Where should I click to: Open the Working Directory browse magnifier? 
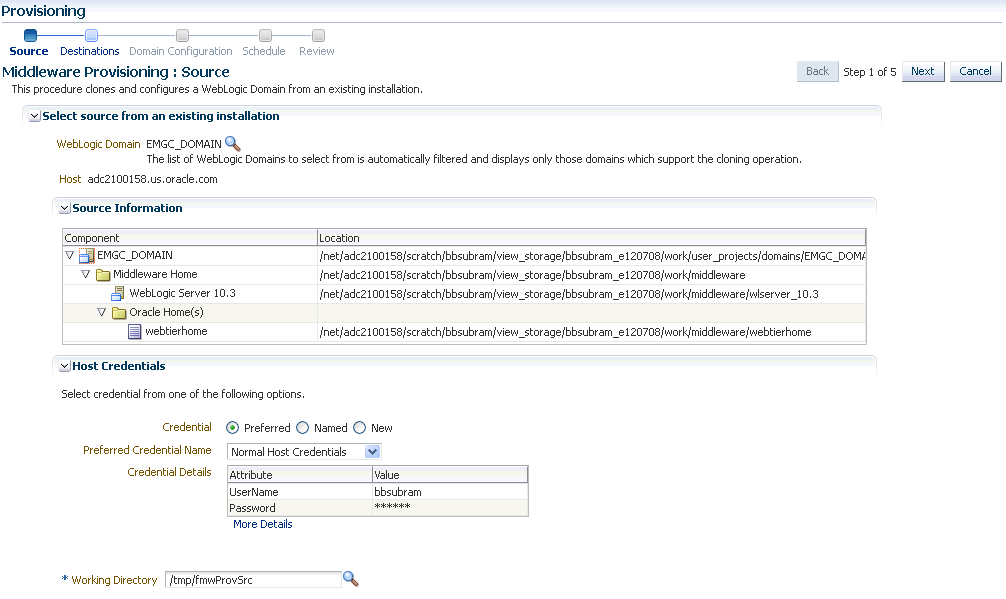point(351,579)
